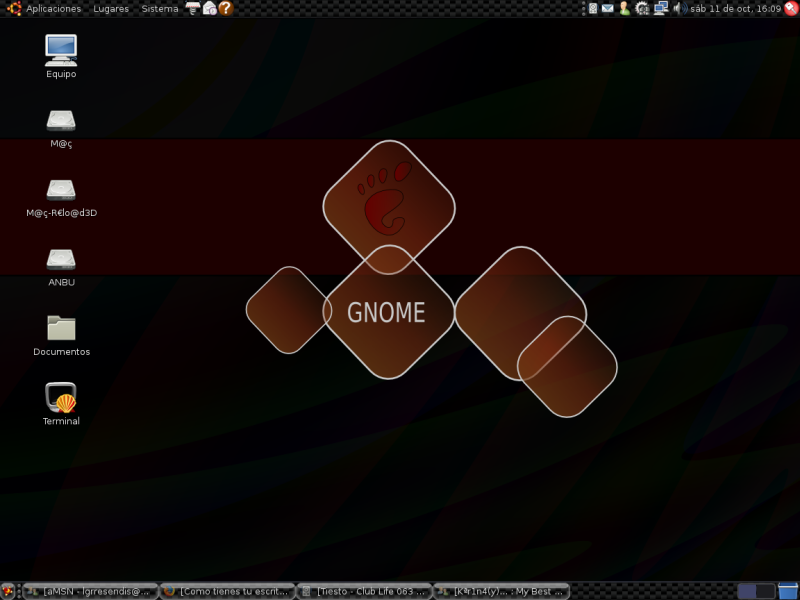Open the Aplicaciones menu

(x=53, y=9)
